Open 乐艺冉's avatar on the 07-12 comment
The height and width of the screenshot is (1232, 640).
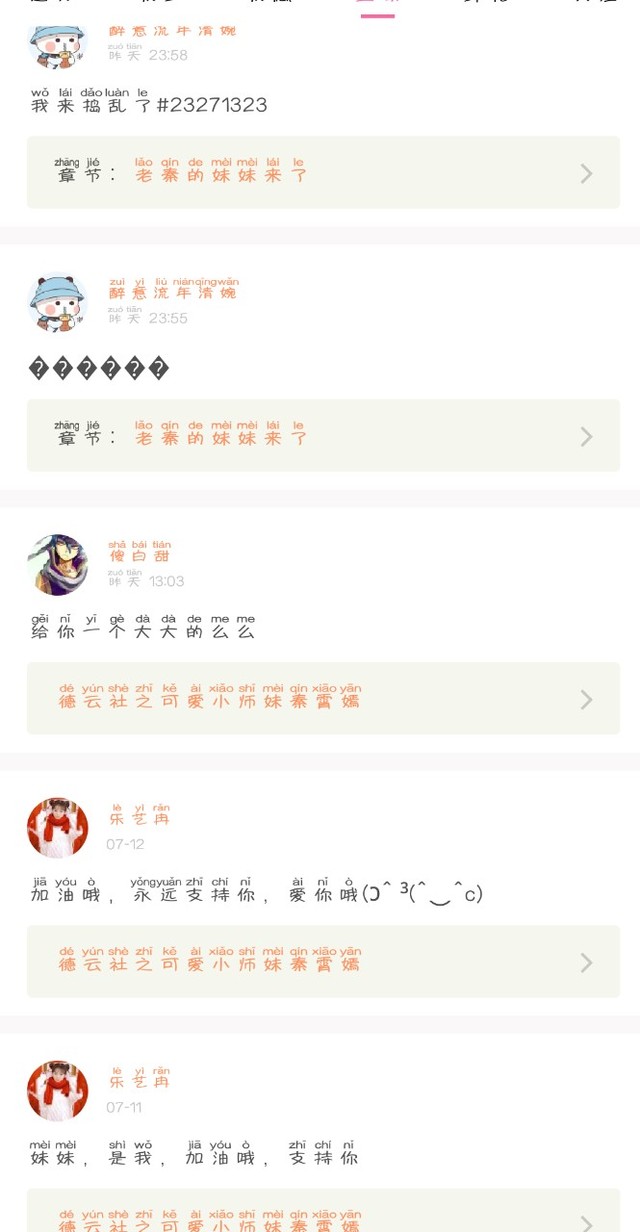coord(58,828)
